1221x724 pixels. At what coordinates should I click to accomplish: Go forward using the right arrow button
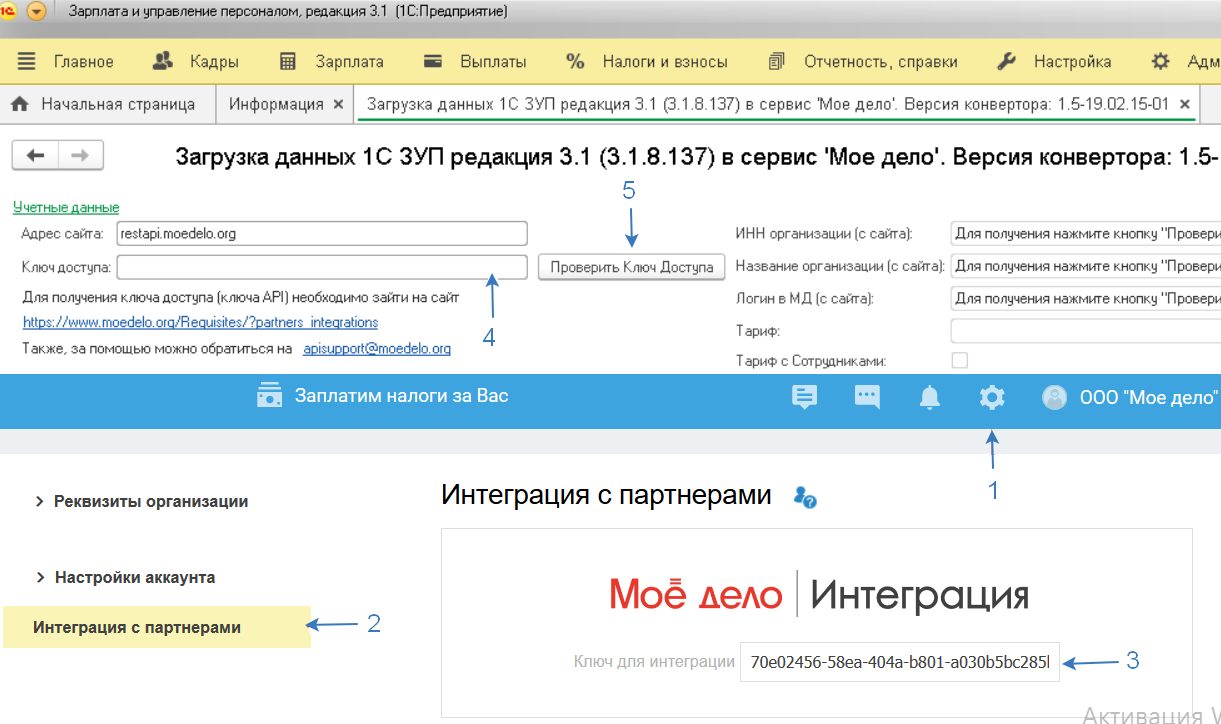coord(81,155)
